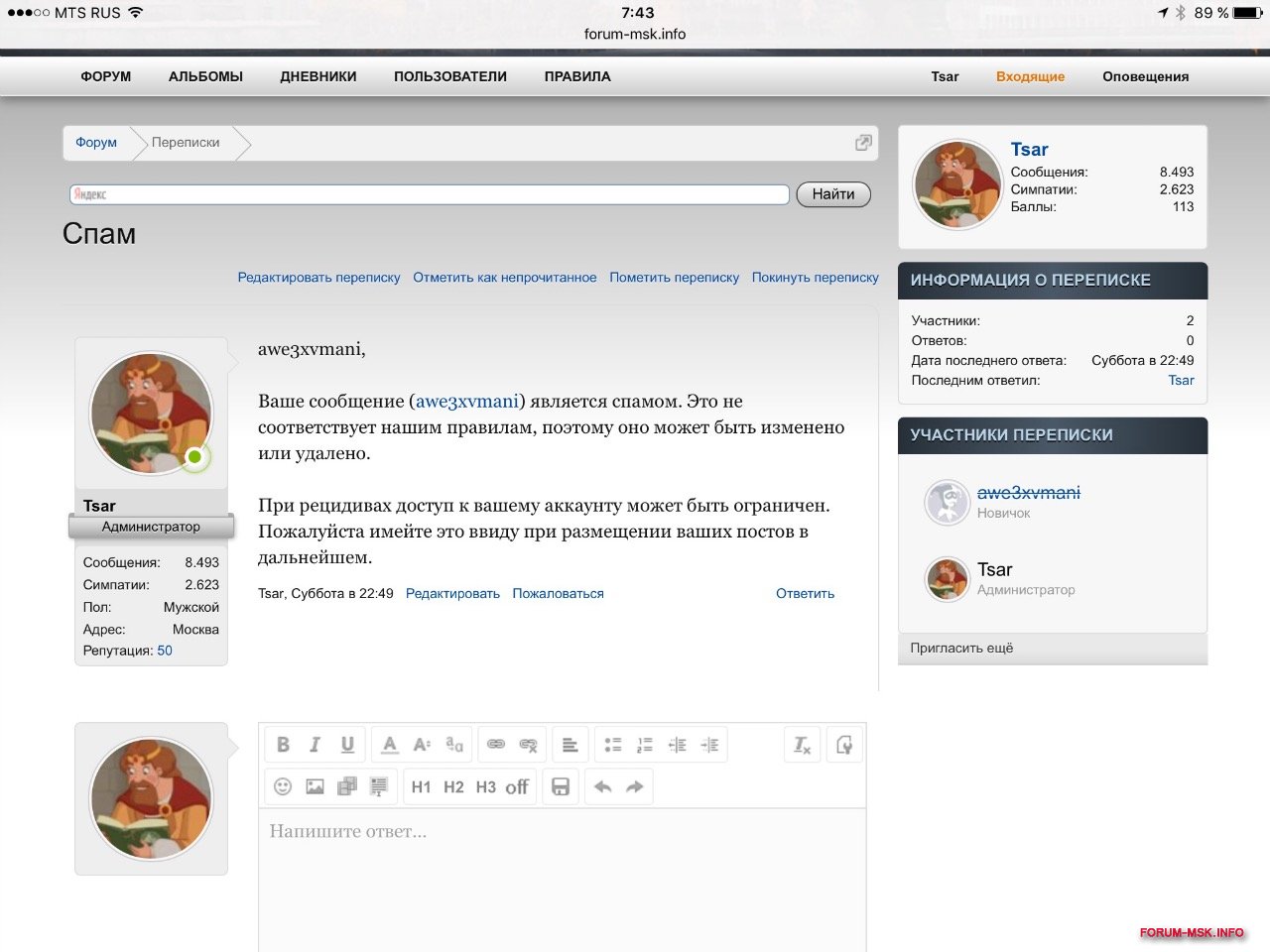The height and width of the screenshot is (952, 1270).
Task: Go to Форум breadcrumb
Action: (x=96, y=143)
